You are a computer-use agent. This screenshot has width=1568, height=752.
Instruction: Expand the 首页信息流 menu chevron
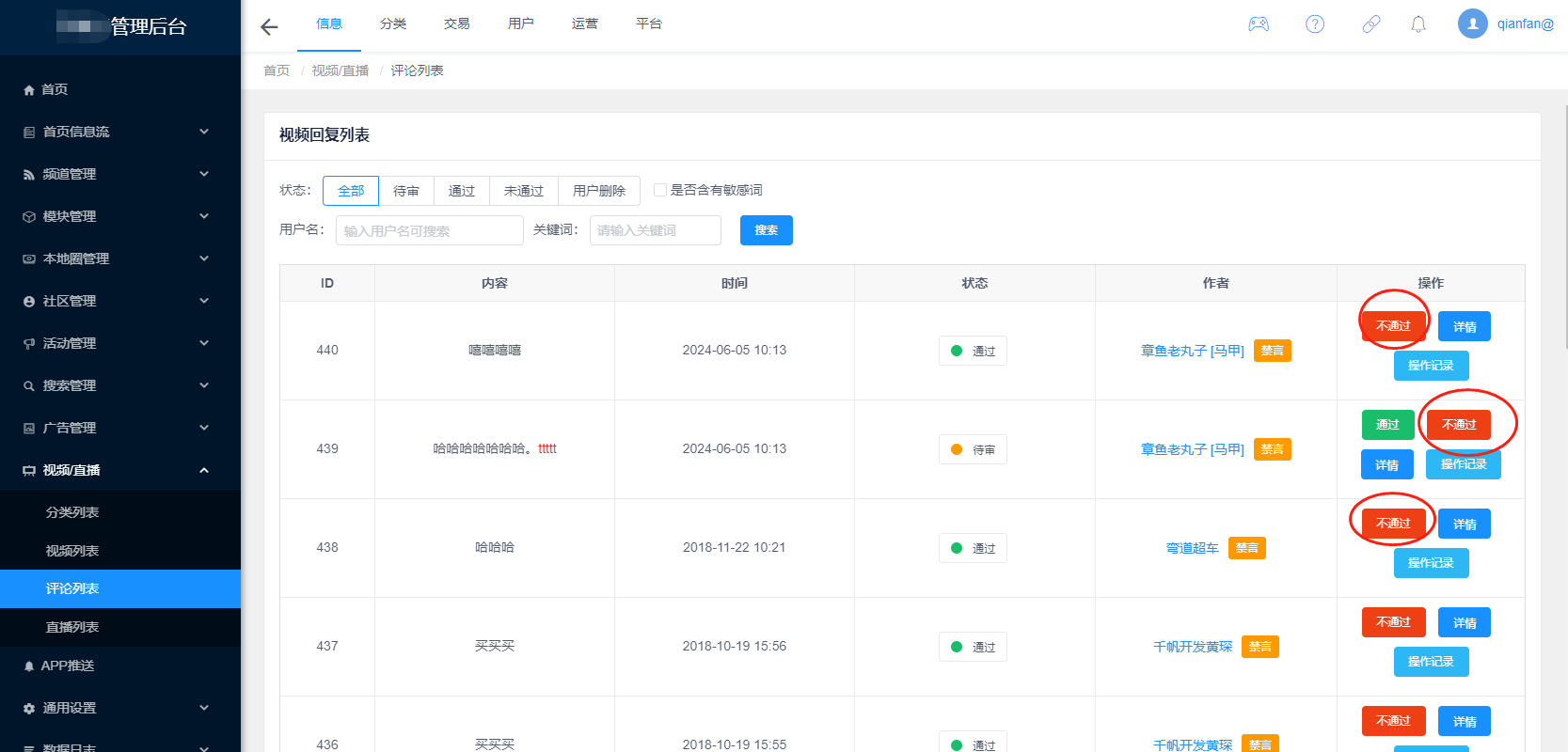pos(204,132)
